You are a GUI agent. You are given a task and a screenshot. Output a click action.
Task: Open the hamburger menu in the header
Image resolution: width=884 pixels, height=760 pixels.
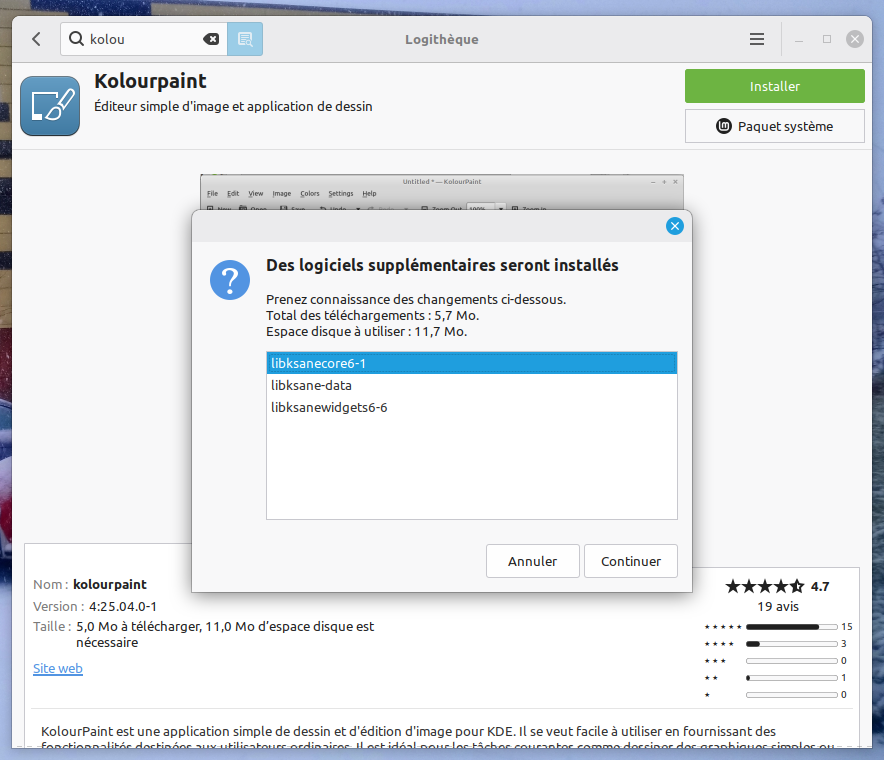click(x=757, y=39)
